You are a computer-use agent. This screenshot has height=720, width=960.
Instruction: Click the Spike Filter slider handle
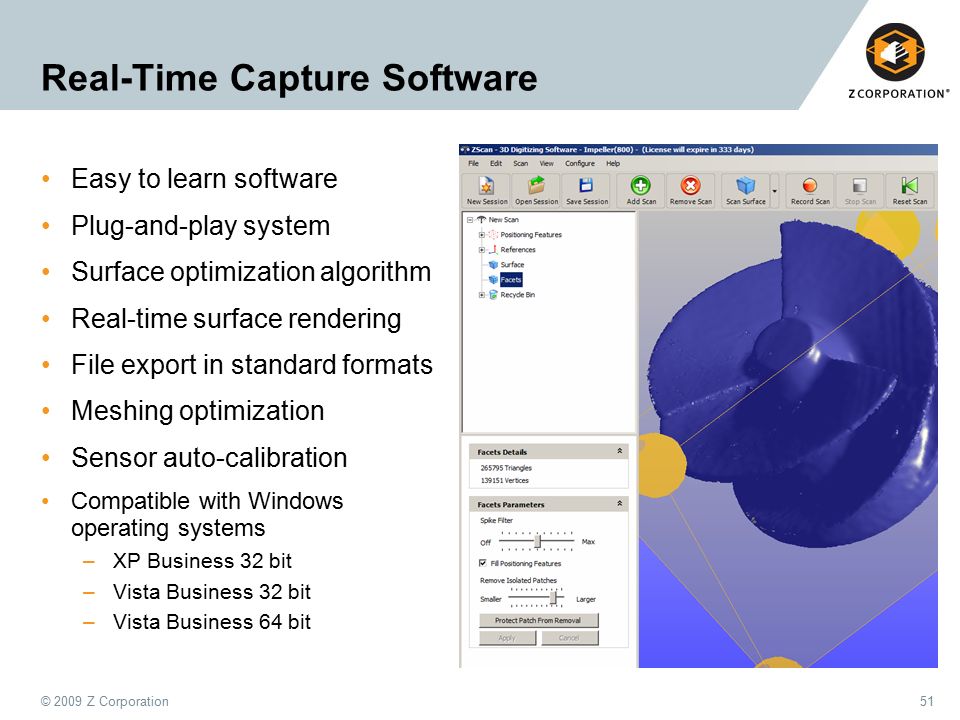[x=538, y=542]
